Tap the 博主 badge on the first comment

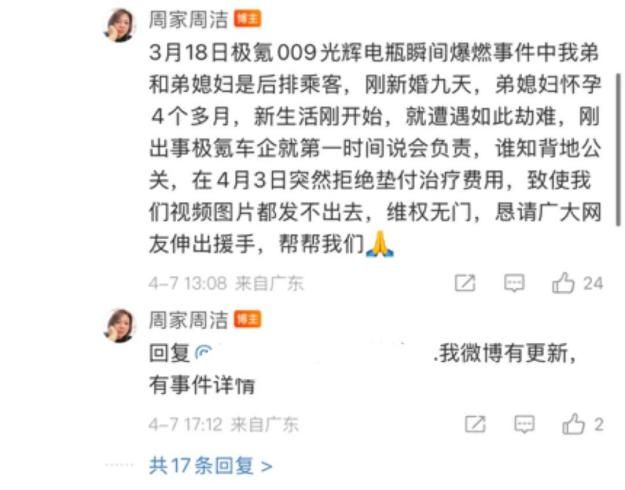tap(248, 19)
